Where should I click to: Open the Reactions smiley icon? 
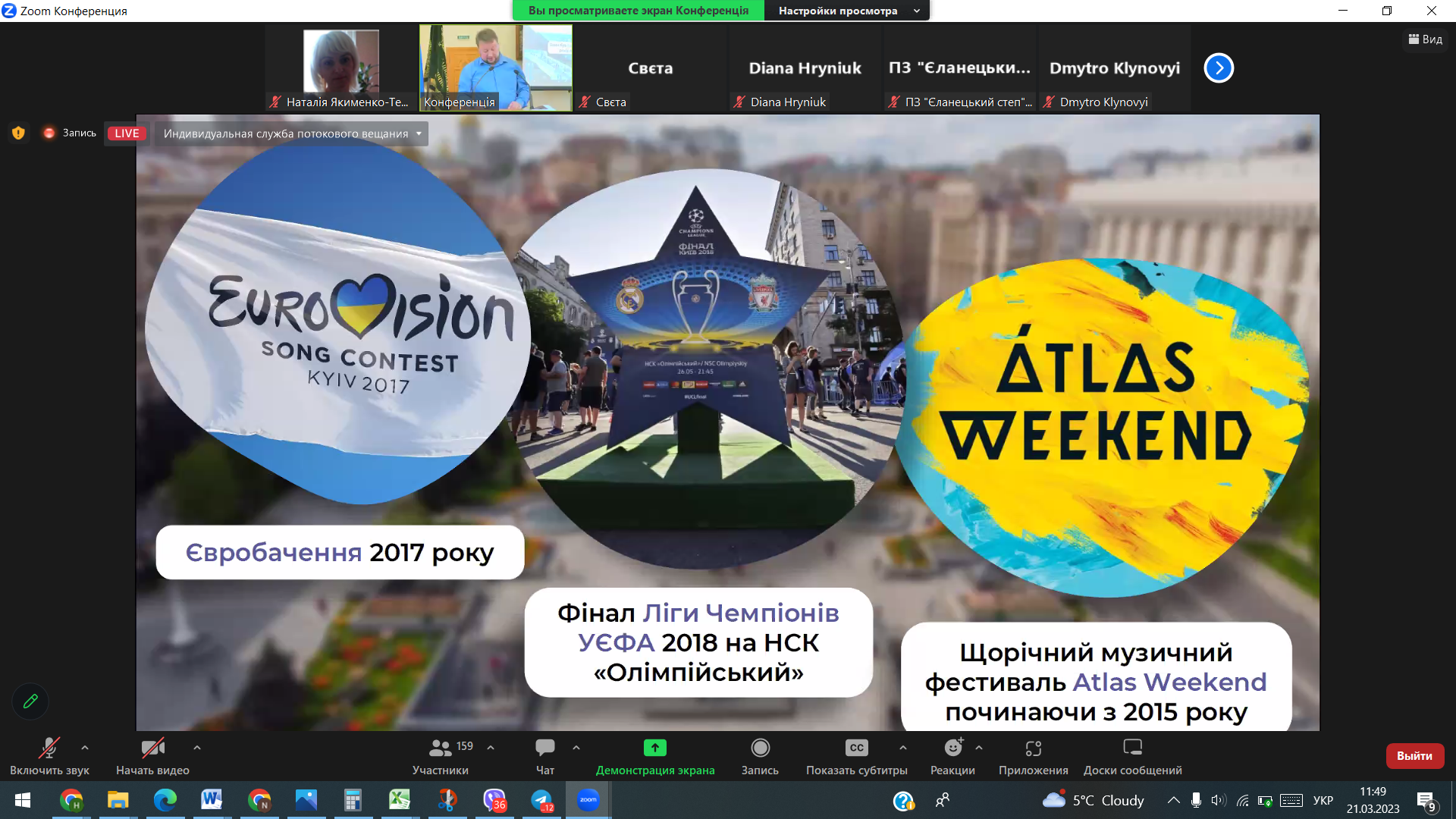click(952, 748)
